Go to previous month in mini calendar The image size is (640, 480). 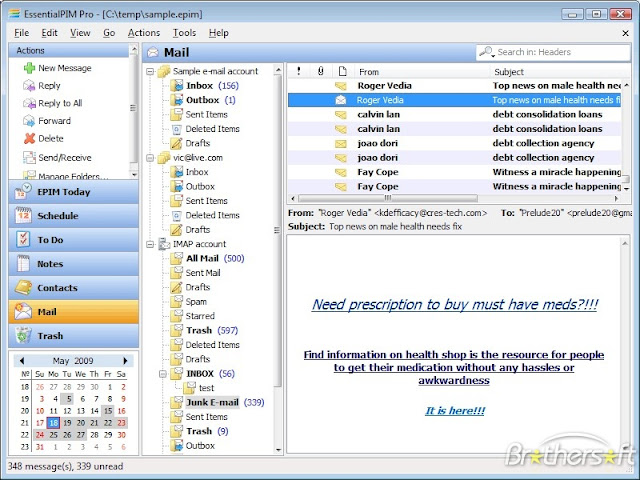click(x=22, y=361)
